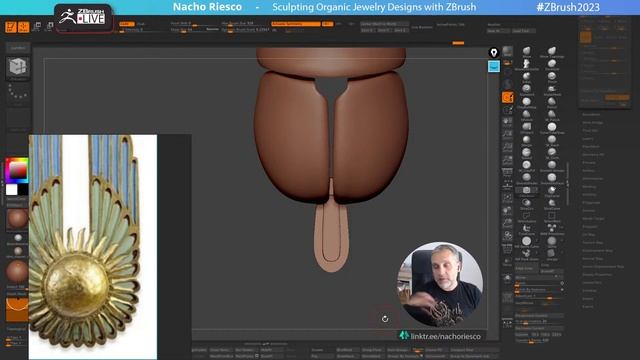640x360 pixels.
Task: Toggle the Dynamic button next to Draw Size
Action: (212, 29)
